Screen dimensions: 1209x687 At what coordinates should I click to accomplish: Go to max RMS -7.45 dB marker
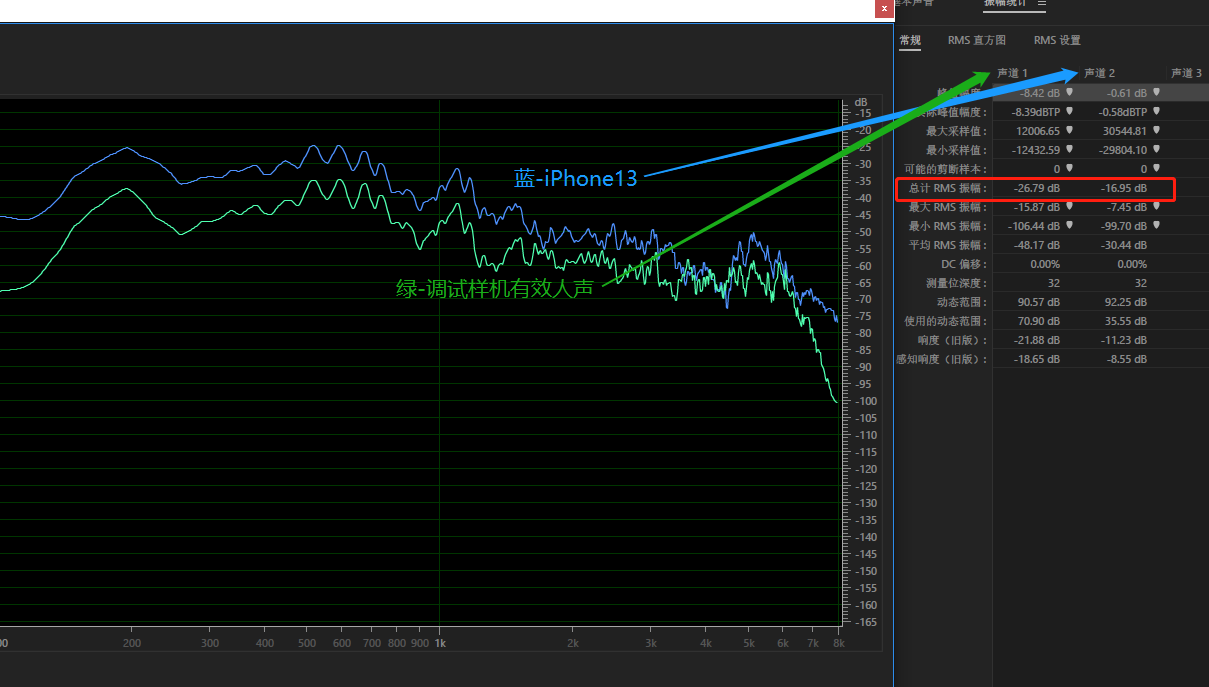1156,207
